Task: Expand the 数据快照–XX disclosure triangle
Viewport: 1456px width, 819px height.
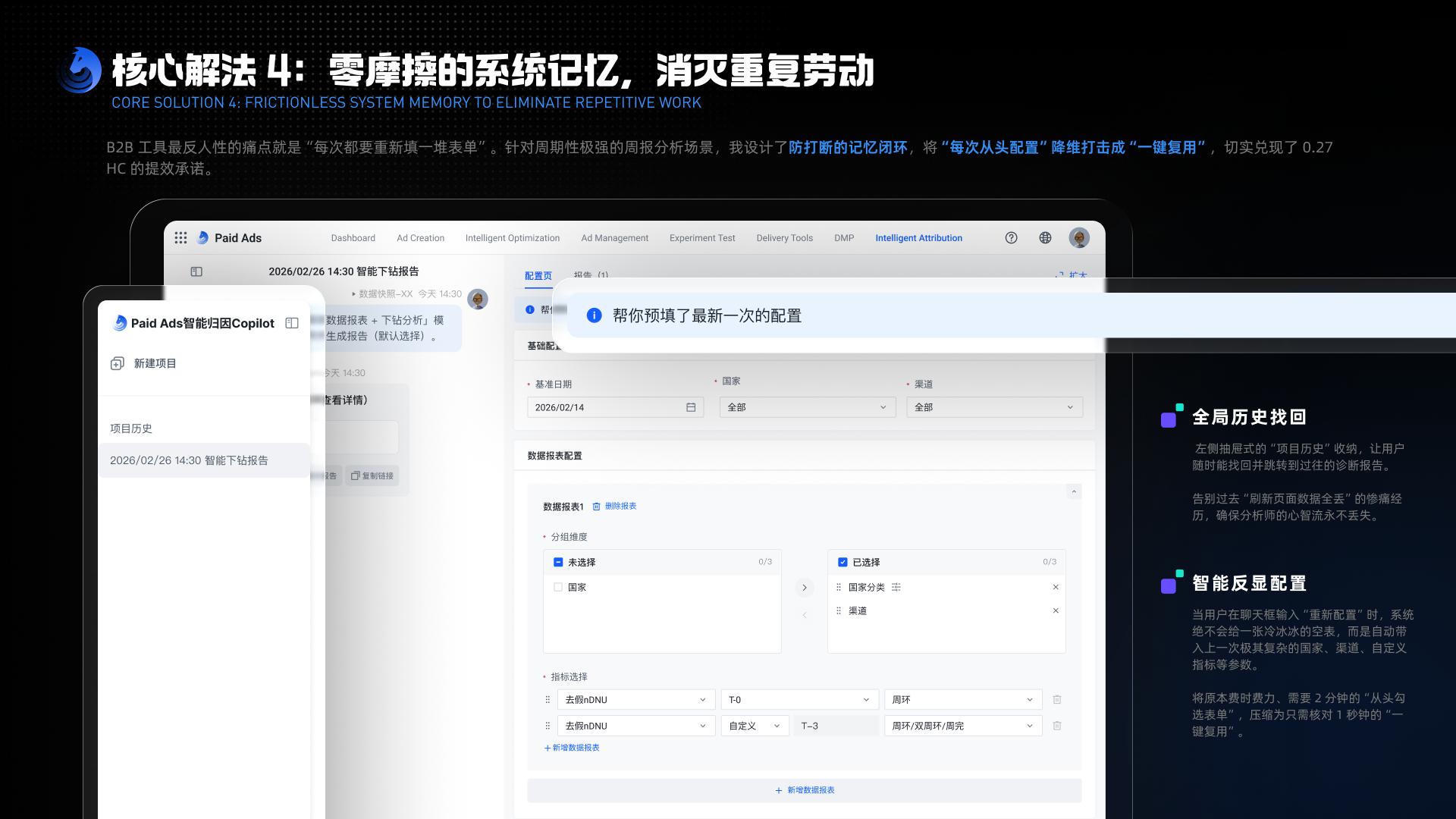Action: pyautogui.click(x=354, y=294)
